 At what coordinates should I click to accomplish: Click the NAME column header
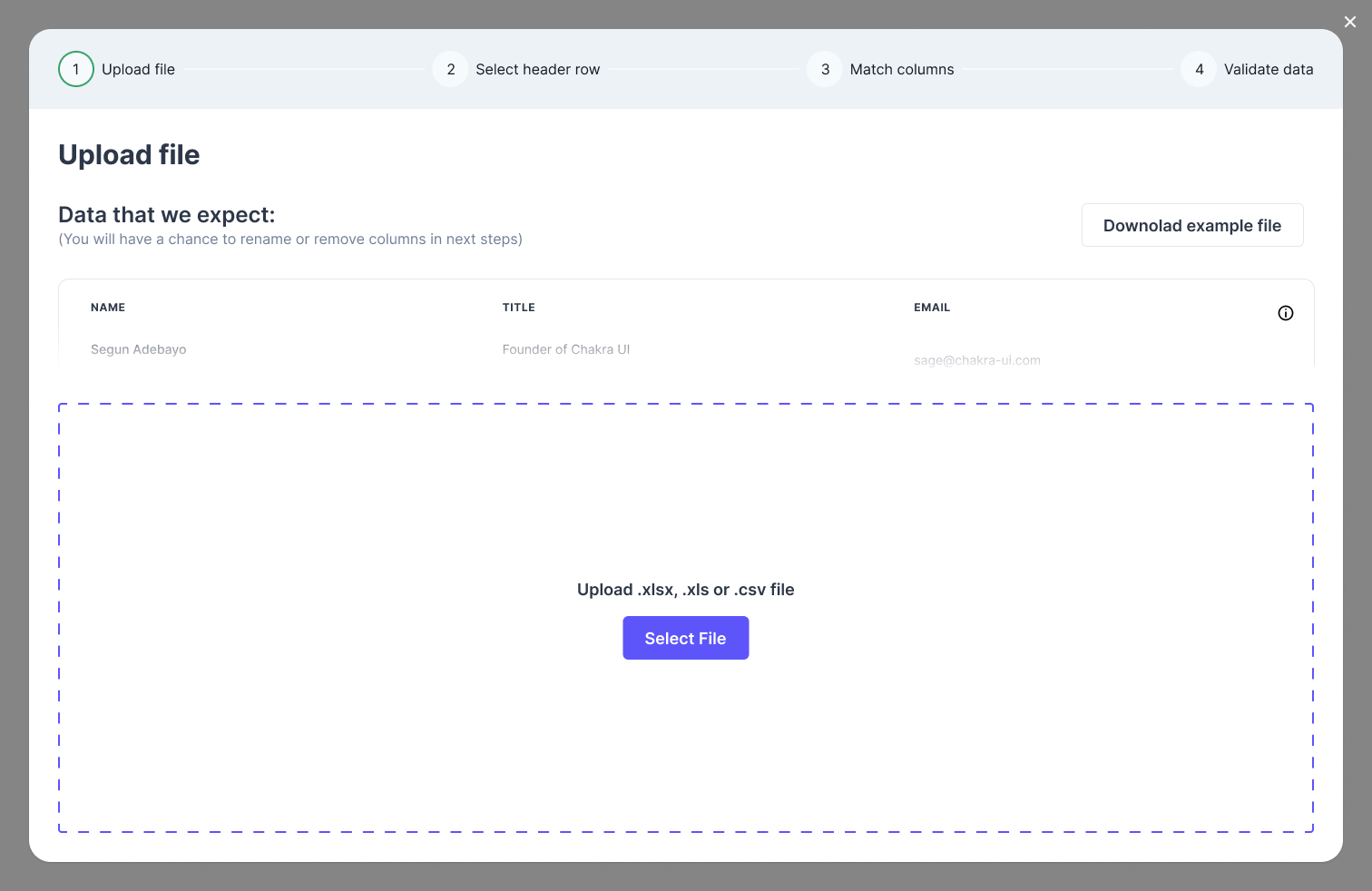[108, 308]
